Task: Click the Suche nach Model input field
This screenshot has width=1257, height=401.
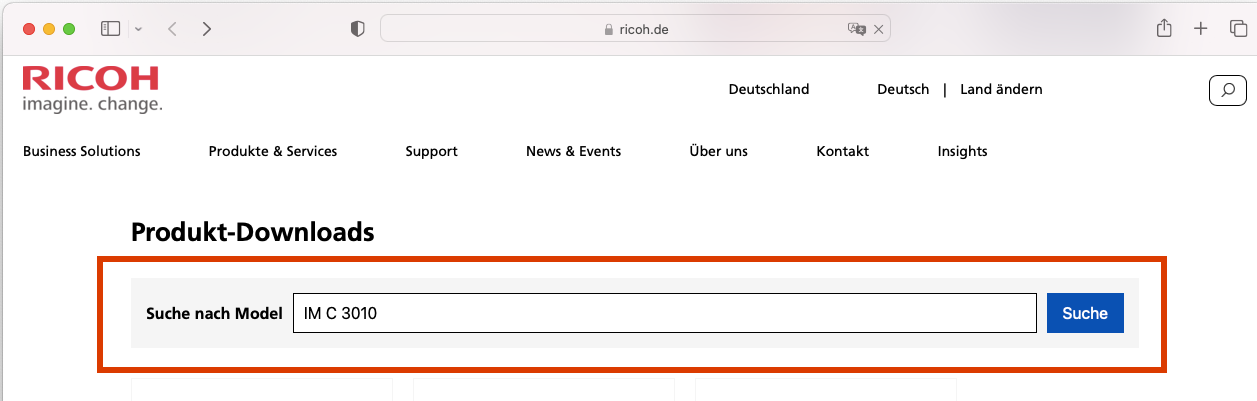Action: [665, 313]
